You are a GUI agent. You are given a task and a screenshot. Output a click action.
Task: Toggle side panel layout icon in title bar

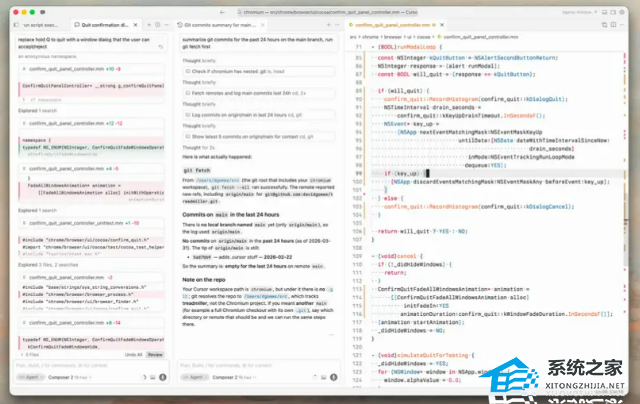[613, 12]
